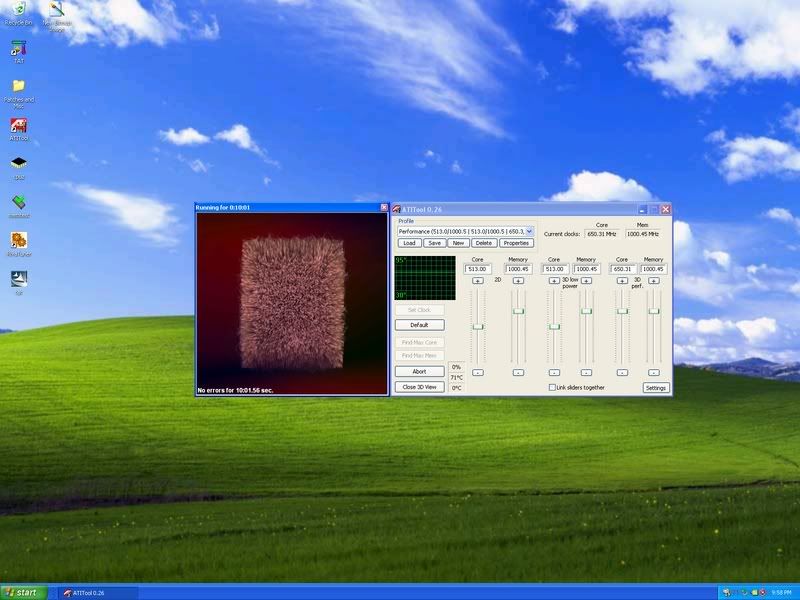800x600 pixels.
Task: Click 'No errors for' status text
Action: click(x=235, y=390)
